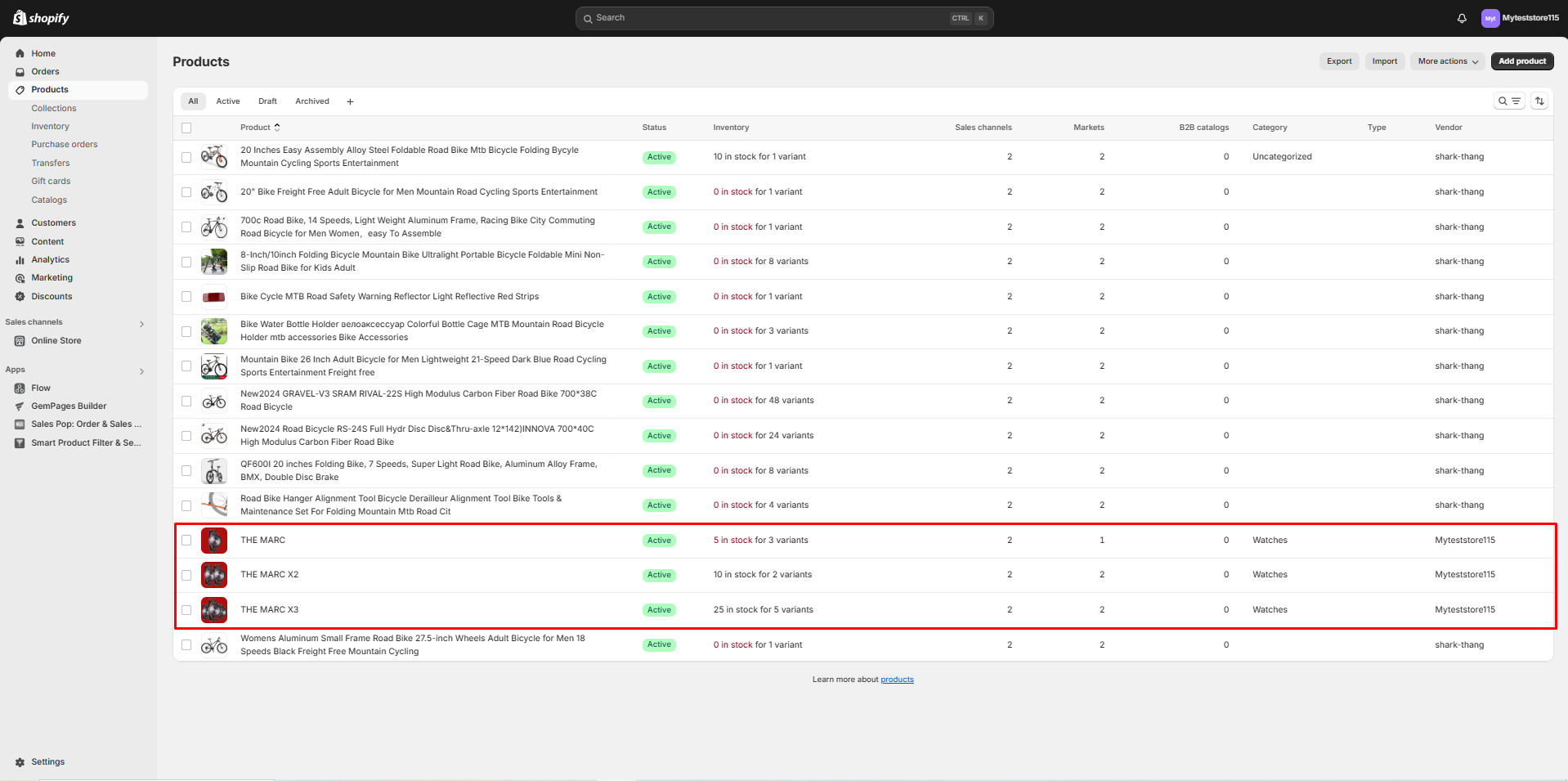Open the Flow app in sidebar
Viewport: 1568px width, 781px height.
[x=41, y=388]
